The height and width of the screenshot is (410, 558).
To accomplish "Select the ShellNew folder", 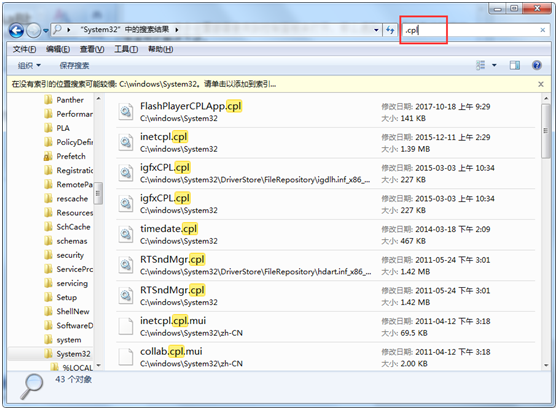I will pyautogui.click(x=73, y=311).
